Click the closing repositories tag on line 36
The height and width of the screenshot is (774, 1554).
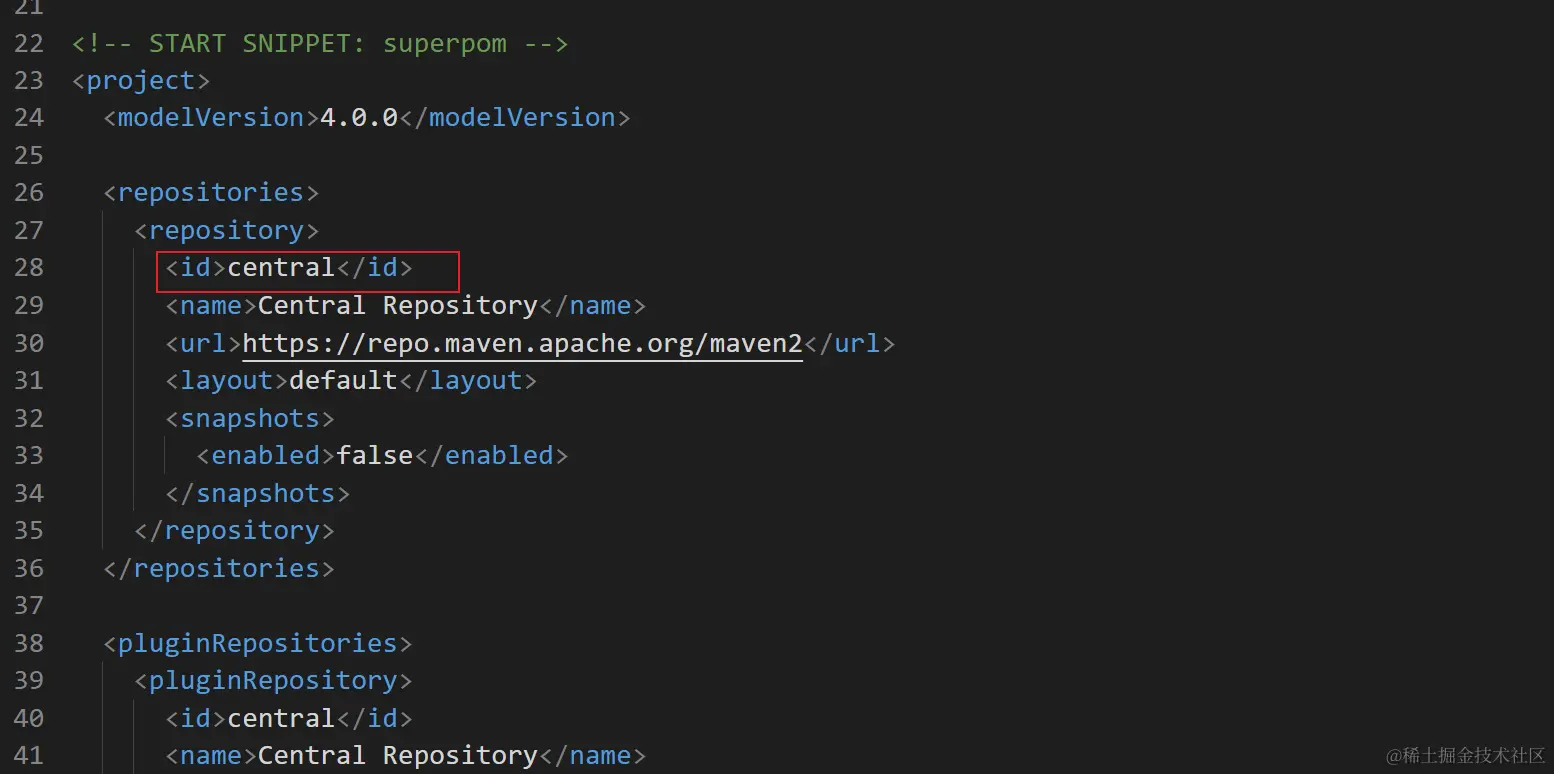point(219,568)
